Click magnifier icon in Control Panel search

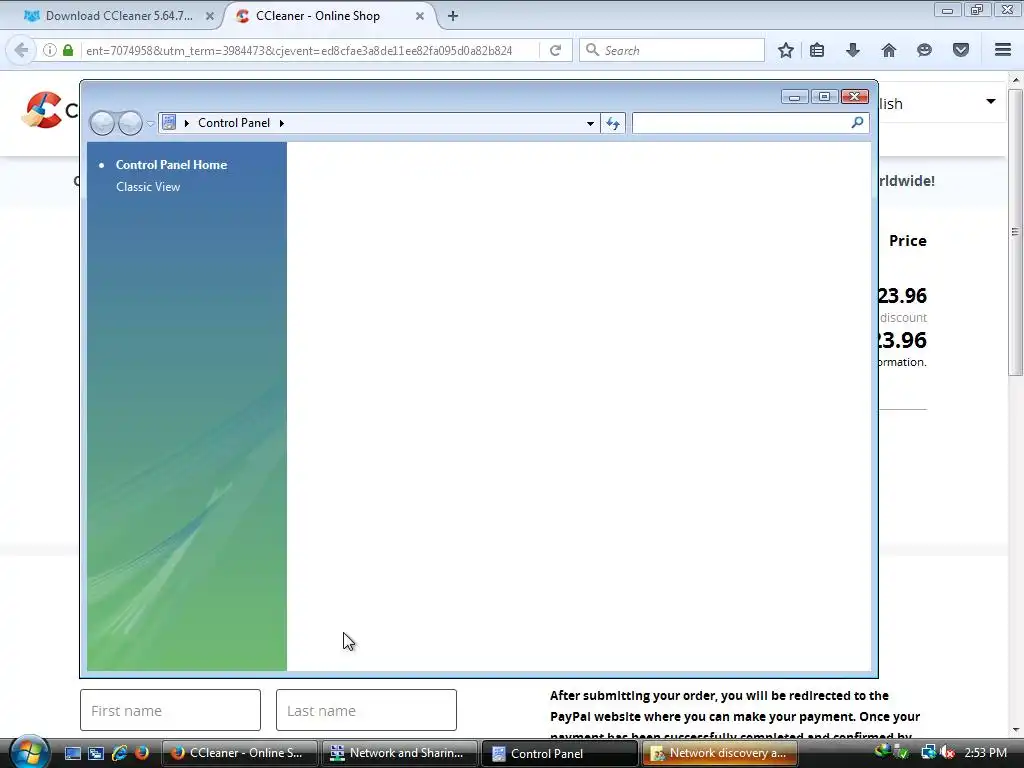857,122
